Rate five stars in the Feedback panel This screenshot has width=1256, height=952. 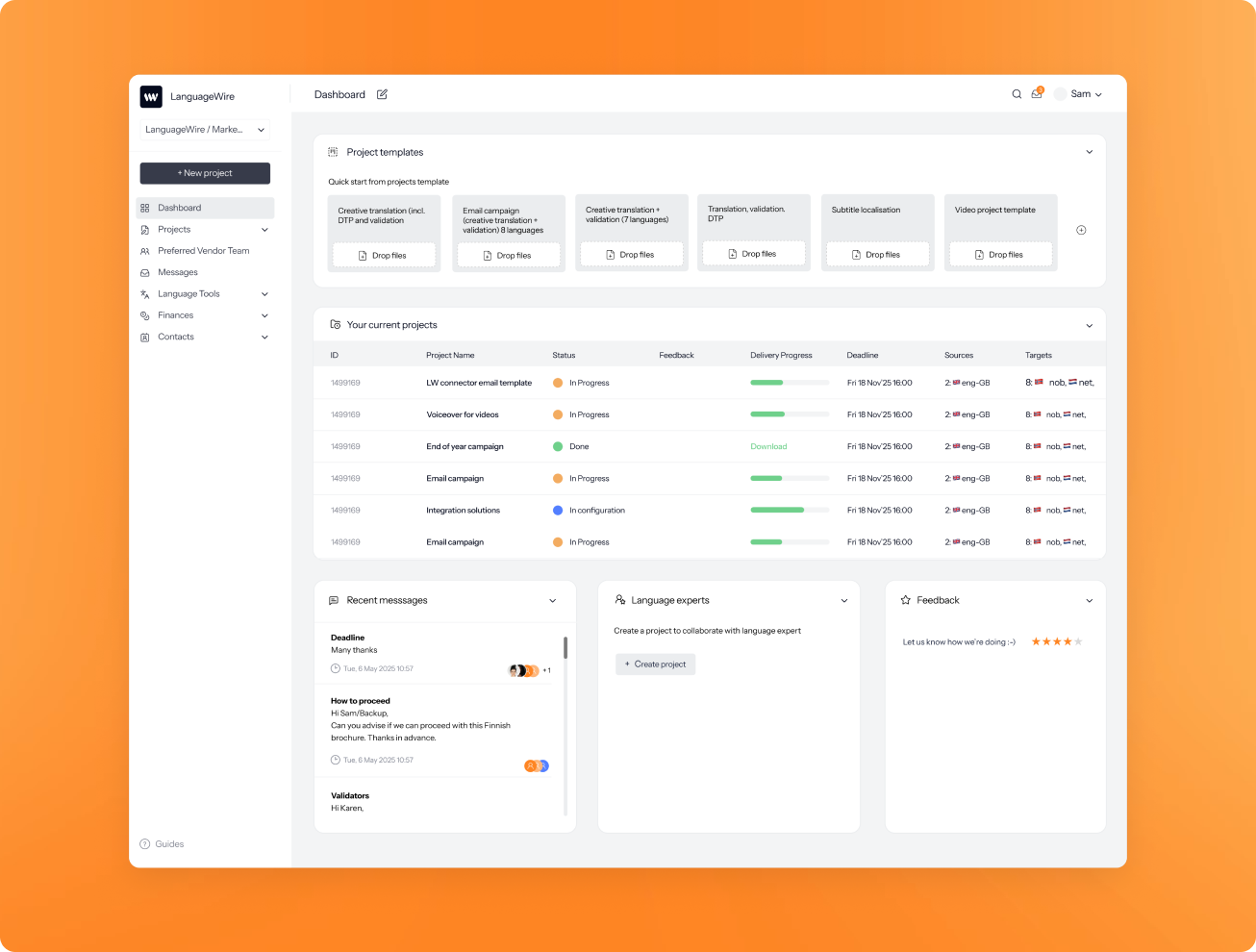coord(1078,640)
